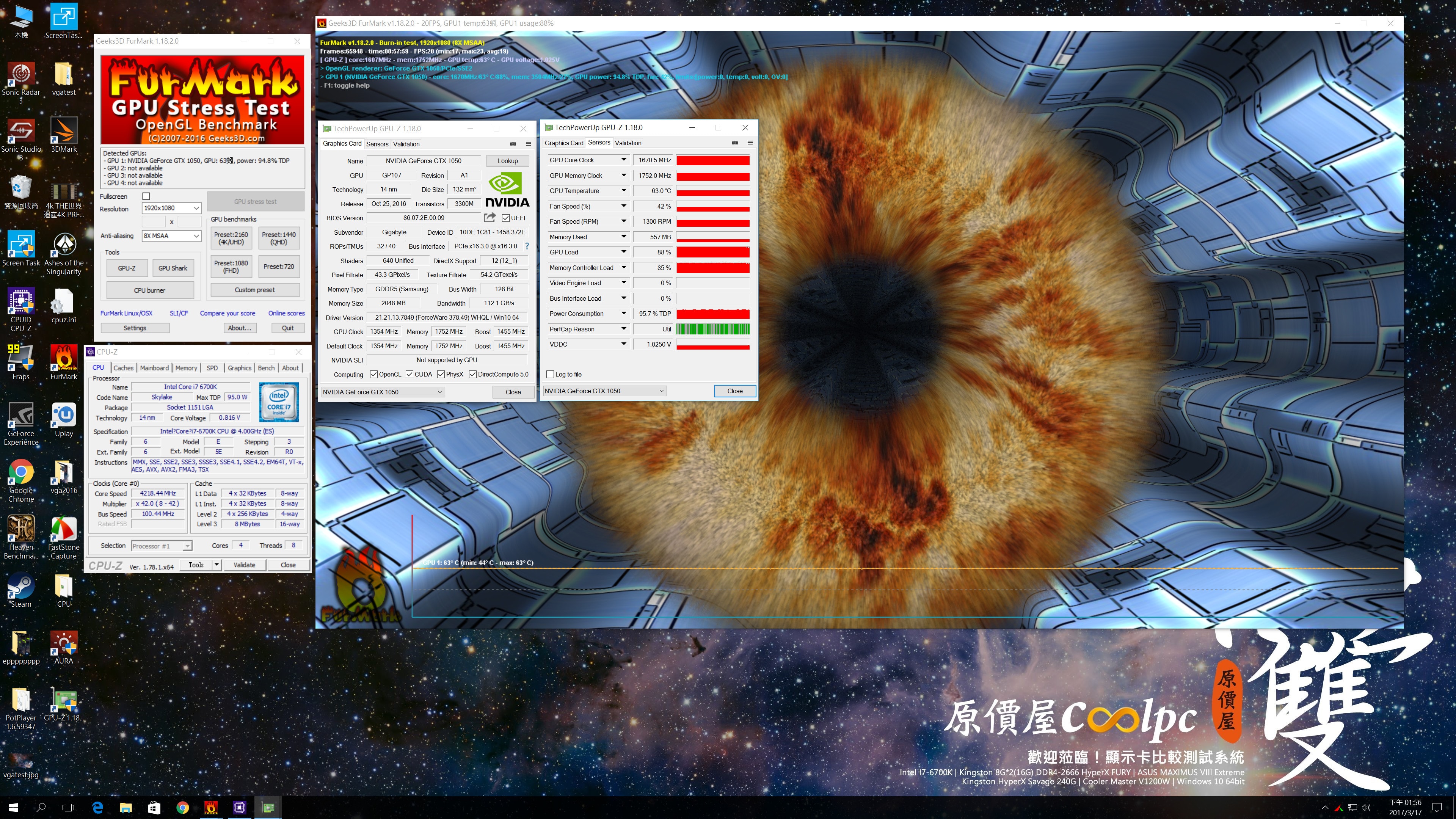The image size is (1456, 819).
Task: Switch to the SPD tab in CPU-Z
Action: click(212, 368)
